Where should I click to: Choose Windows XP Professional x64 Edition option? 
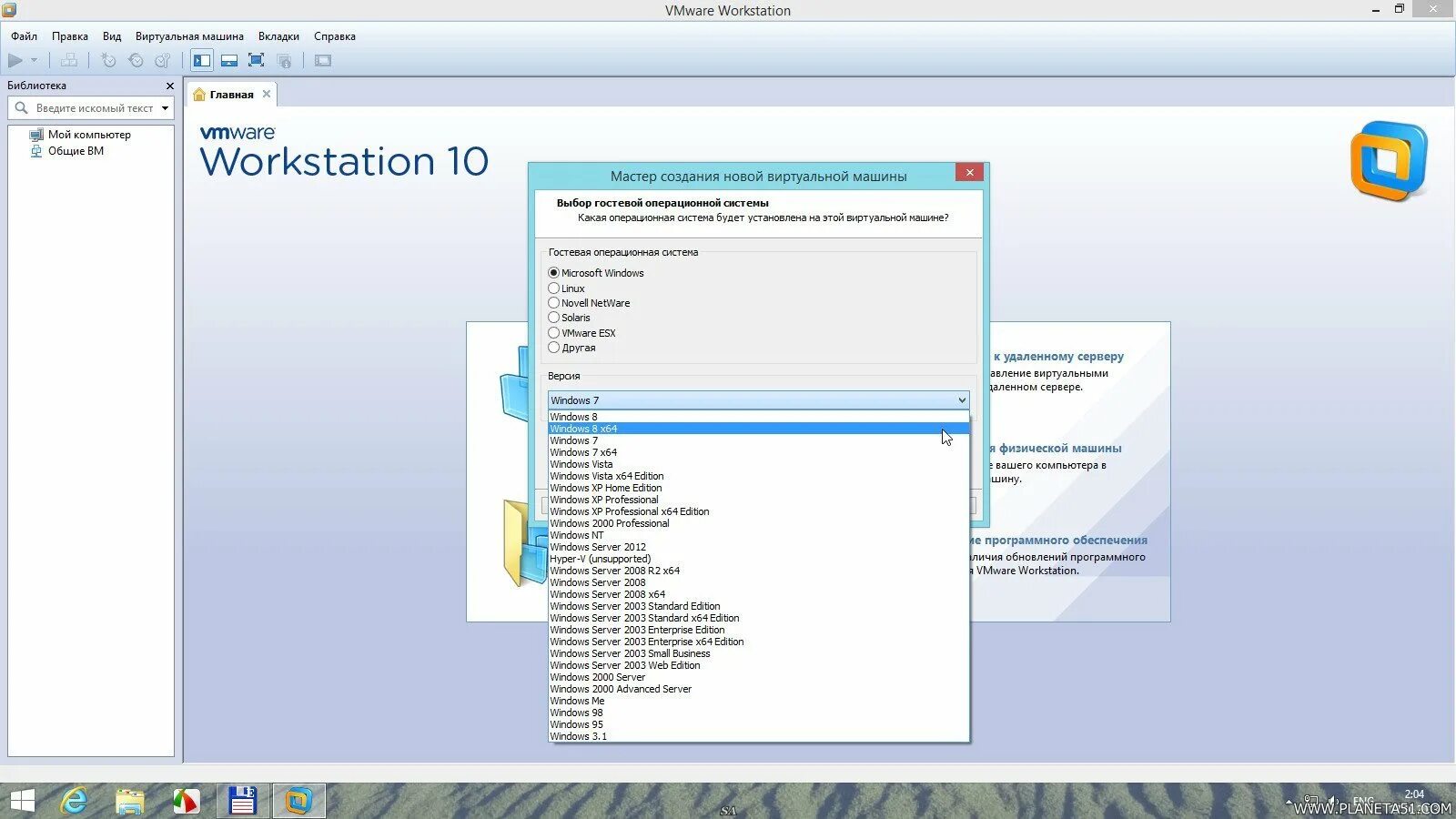(758, 511)
